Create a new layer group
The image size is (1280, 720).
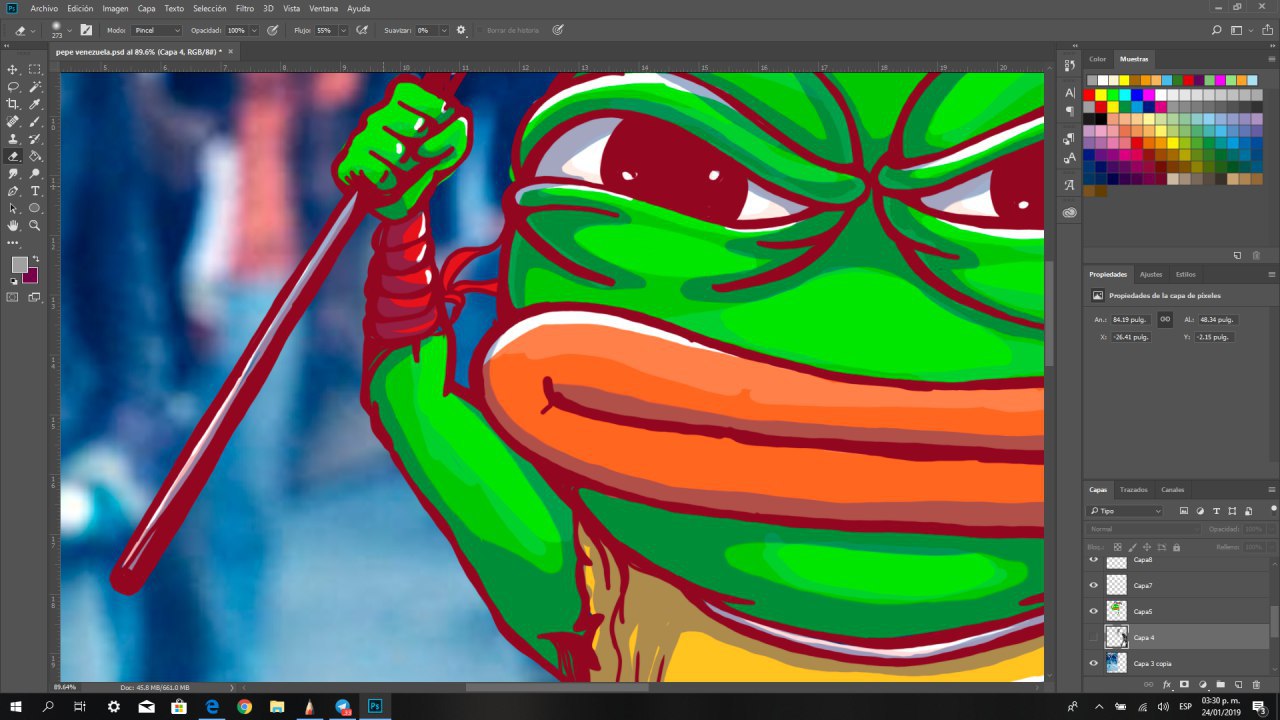pos(1220,685)
